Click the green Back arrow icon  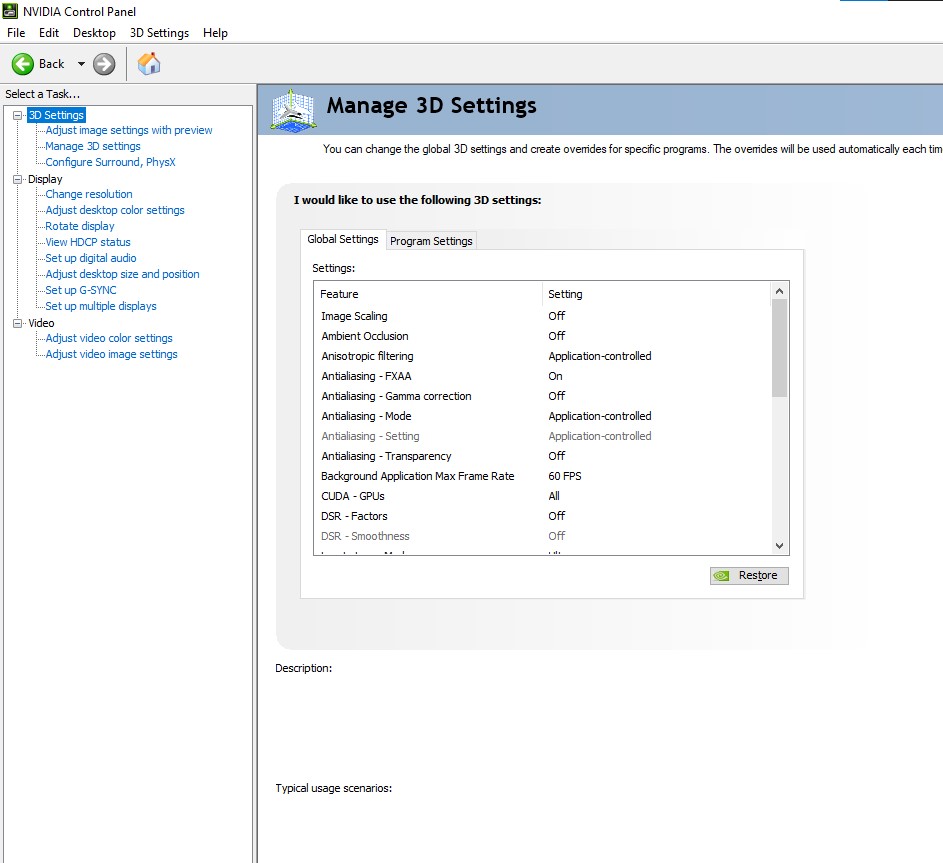coord(23,64)
